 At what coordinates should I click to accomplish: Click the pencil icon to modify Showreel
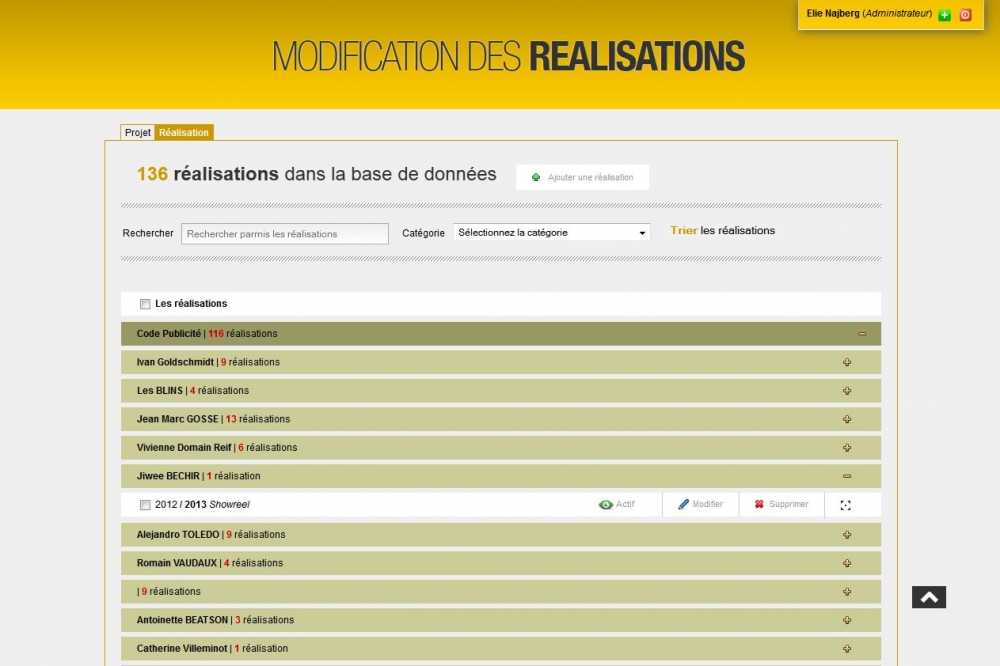coord(684,505)
